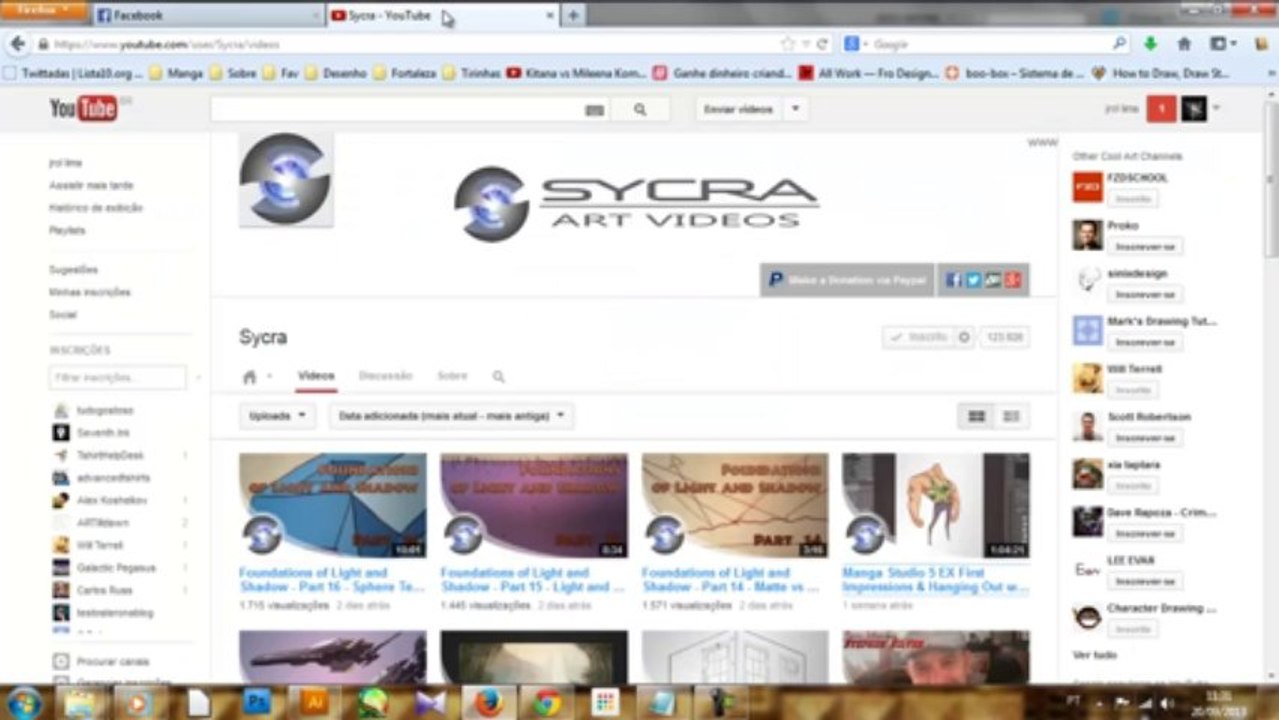This screenshot has height=720, width=1279.
Task: Open Photoshop from the taskbar
Action: [x=257, y=703]
